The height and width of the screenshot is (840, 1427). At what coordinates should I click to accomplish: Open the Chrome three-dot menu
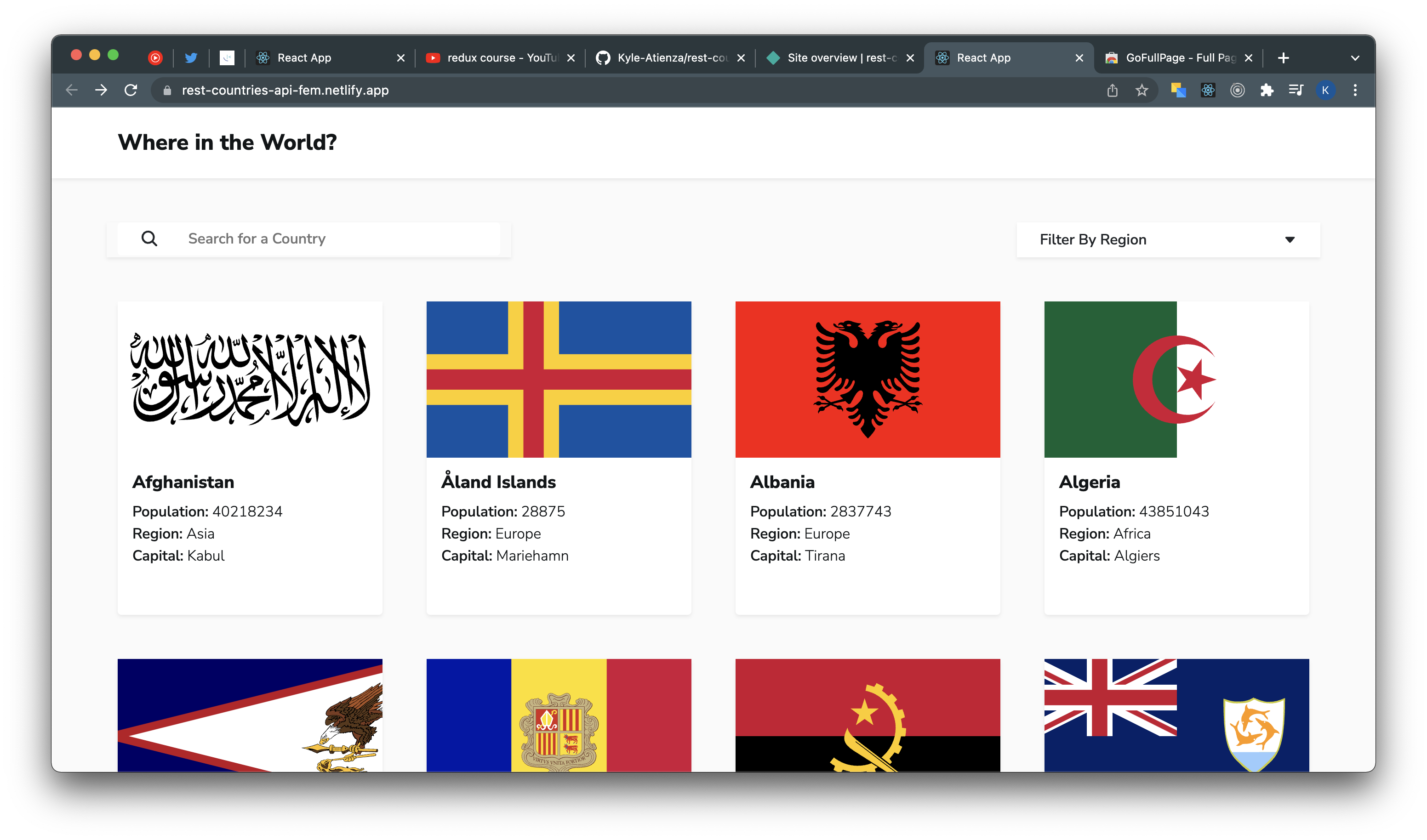1355,90
